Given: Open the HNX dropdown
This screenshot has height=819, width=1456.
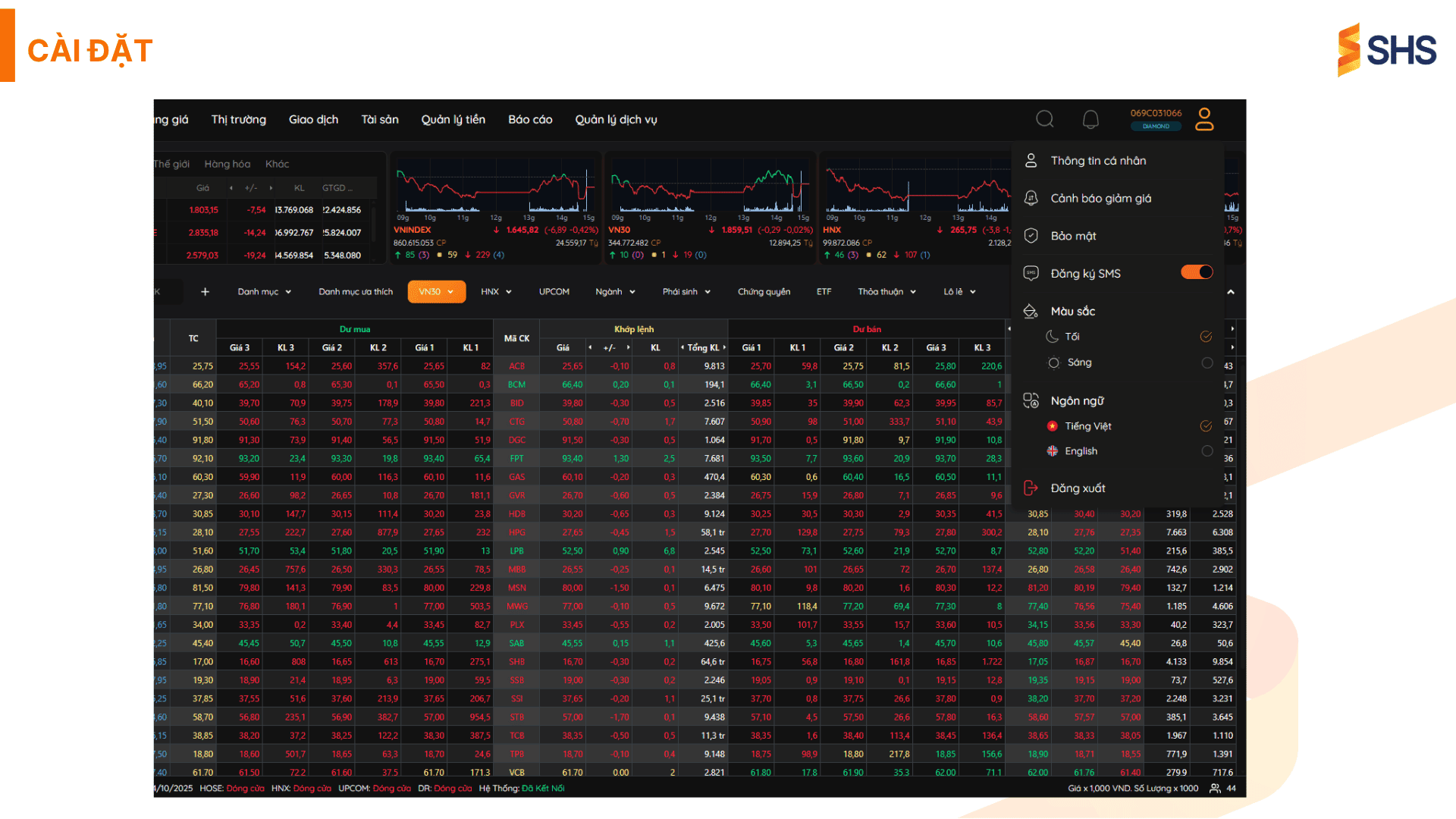Looking at the screenshot, I should [x=496, y=292].
